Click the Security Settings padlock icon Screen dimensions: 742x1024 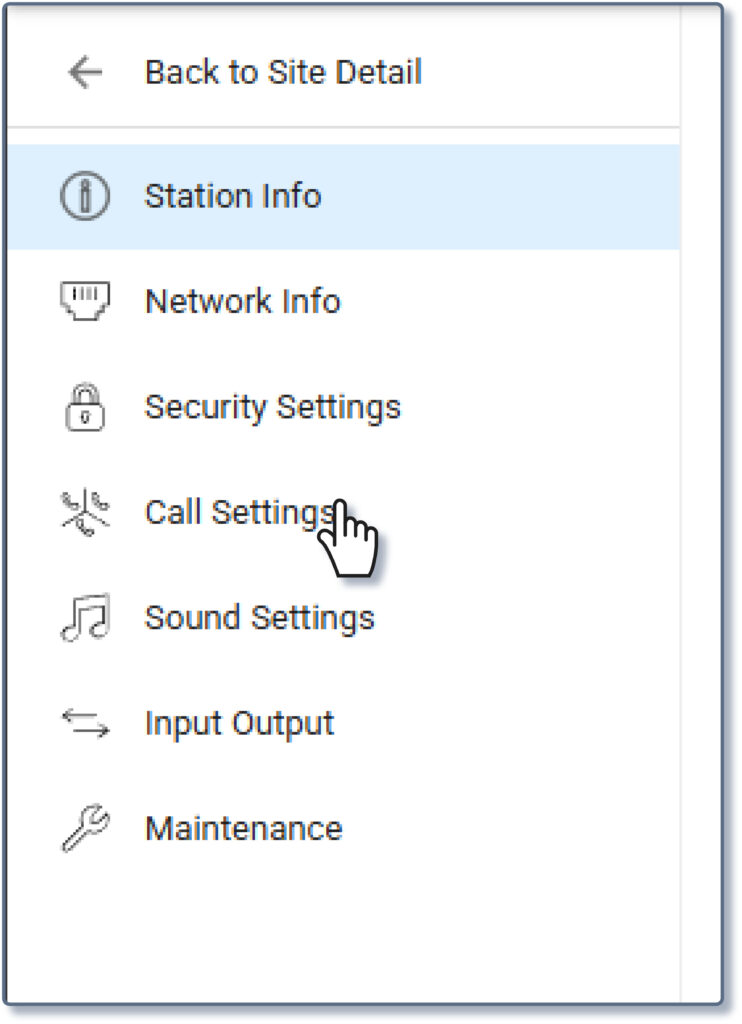click(x=85, y=407)
